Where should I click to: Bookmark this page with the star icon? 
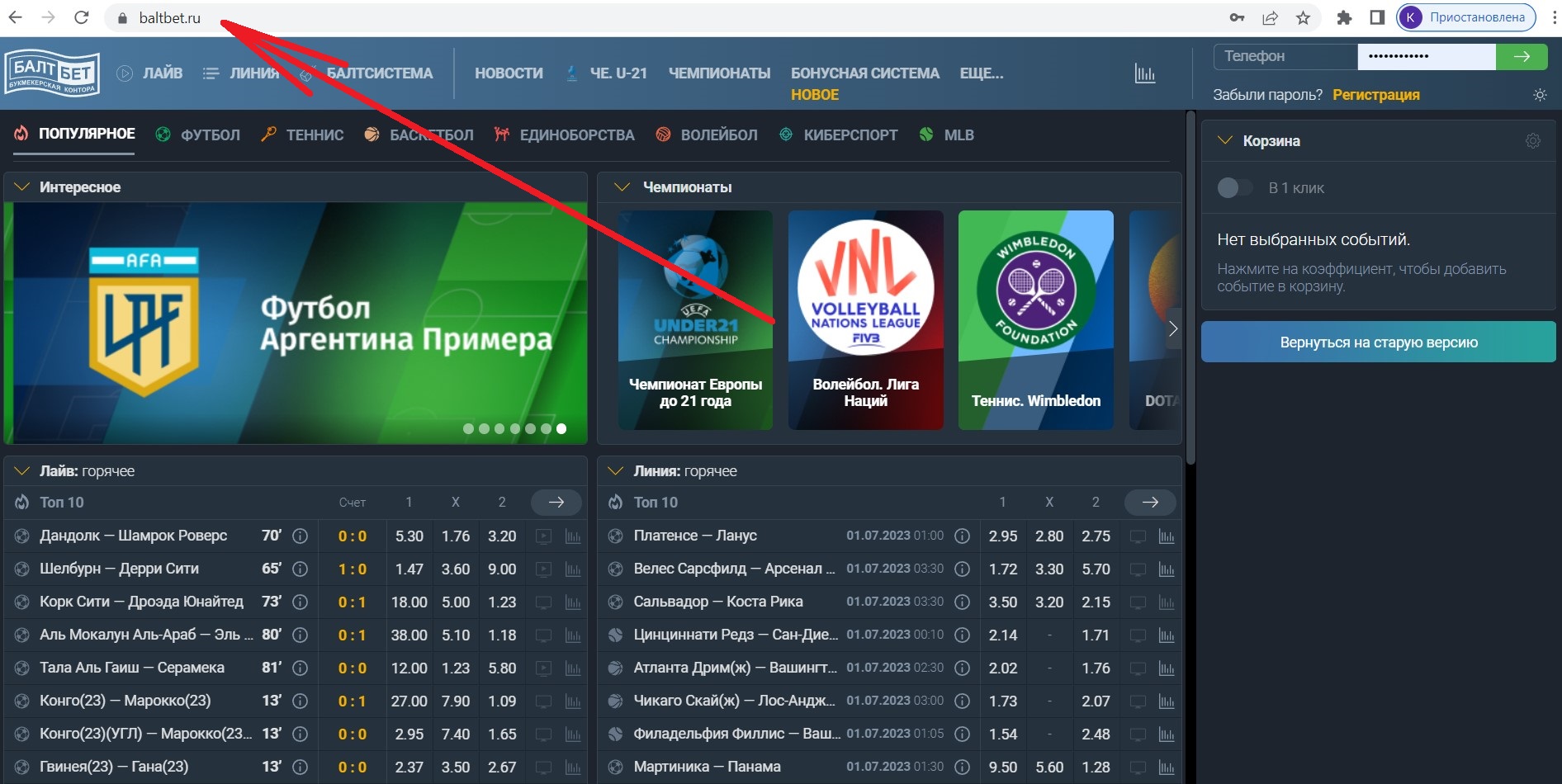(x=1303, y=17)
